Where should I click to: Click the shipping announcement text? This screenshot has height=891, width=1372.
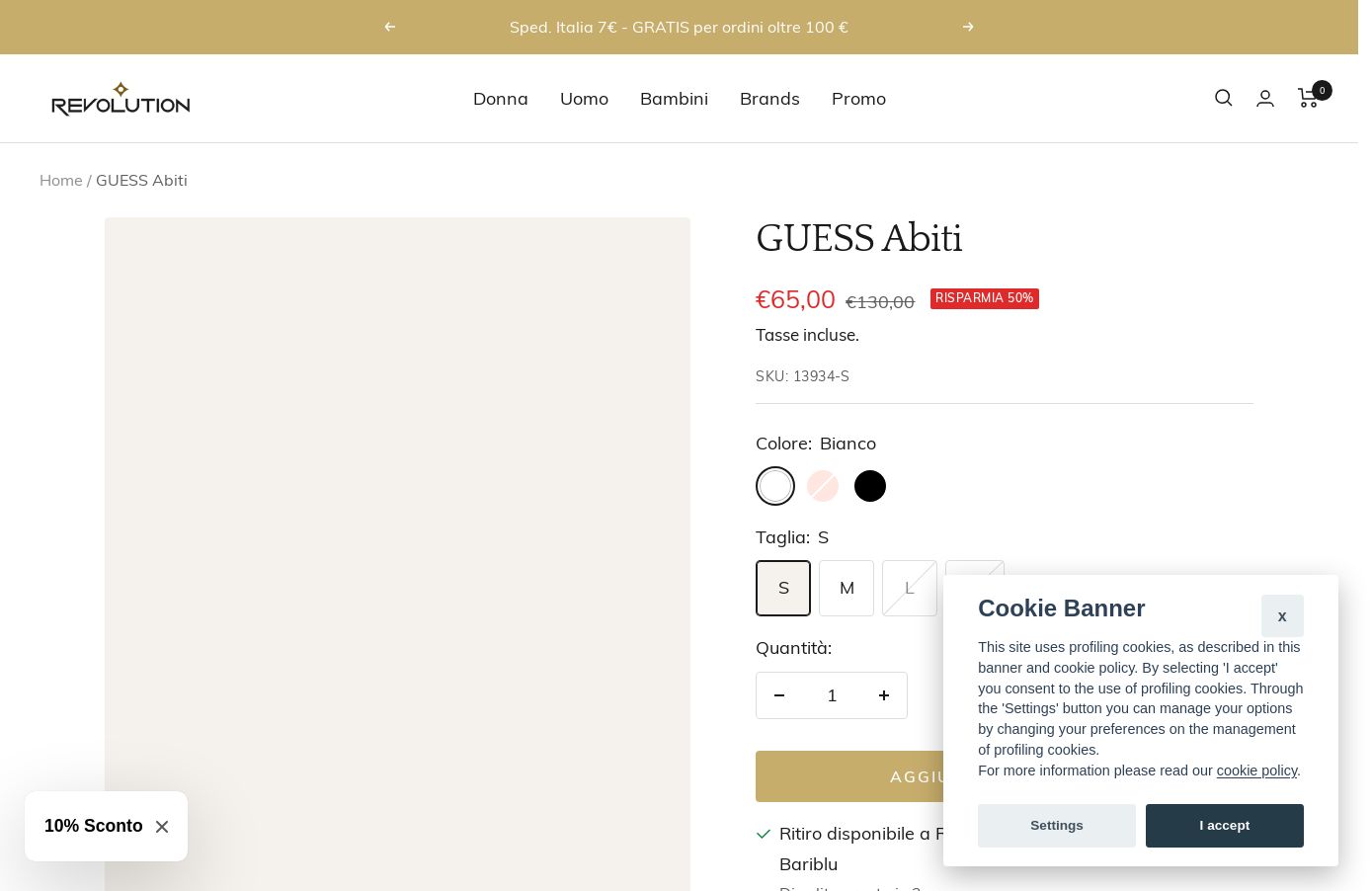pos(679,27)
